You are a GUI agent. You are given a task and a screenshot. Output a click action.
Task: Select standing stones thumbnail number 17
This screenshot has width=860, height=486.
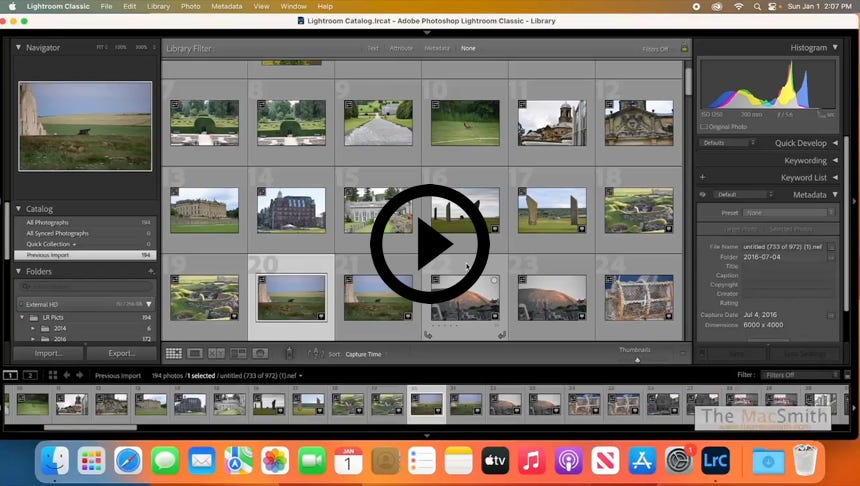pyautogui.click(x=552, y=210)
